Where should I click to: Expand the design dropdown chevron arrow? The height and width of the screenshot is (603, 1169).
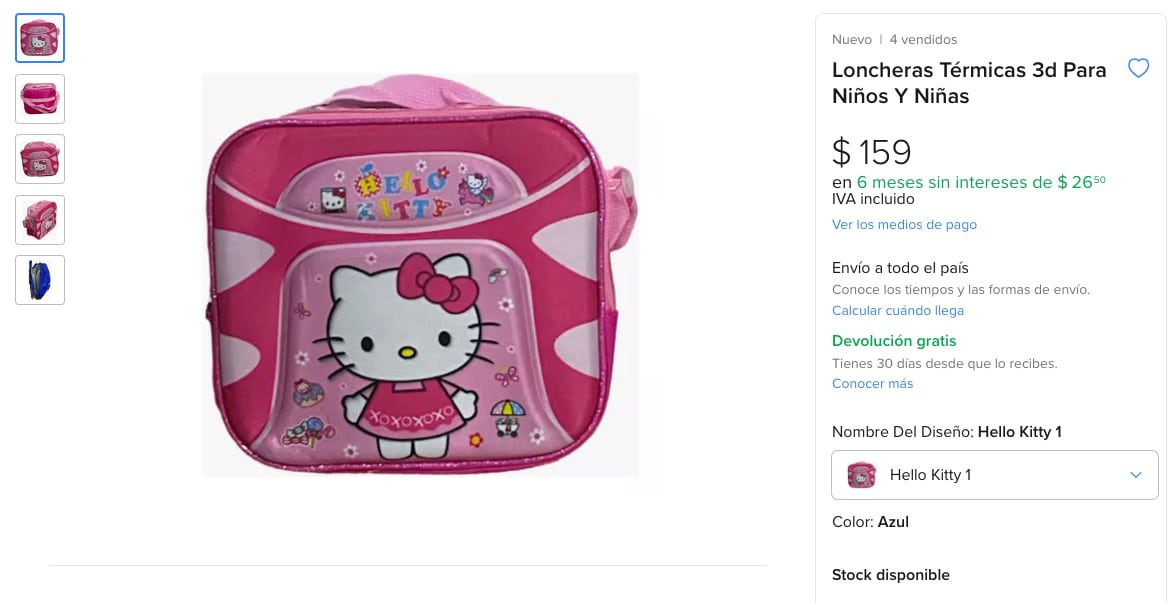click(x=1136, y=475)
